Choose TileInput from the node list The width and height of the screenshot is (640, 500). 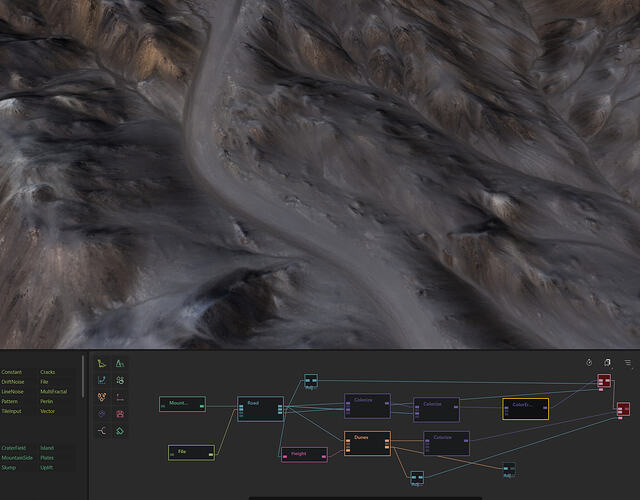click(11, 411)
